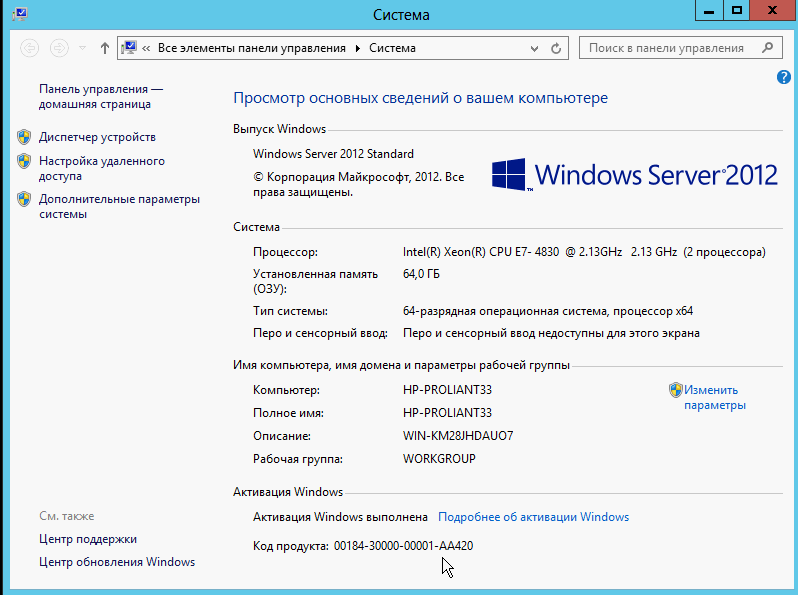Expand the arrow after Все элементы панели управления
The width and height of the screenshot is (798, 595).
pyautogui.click(x=357, y=48)
